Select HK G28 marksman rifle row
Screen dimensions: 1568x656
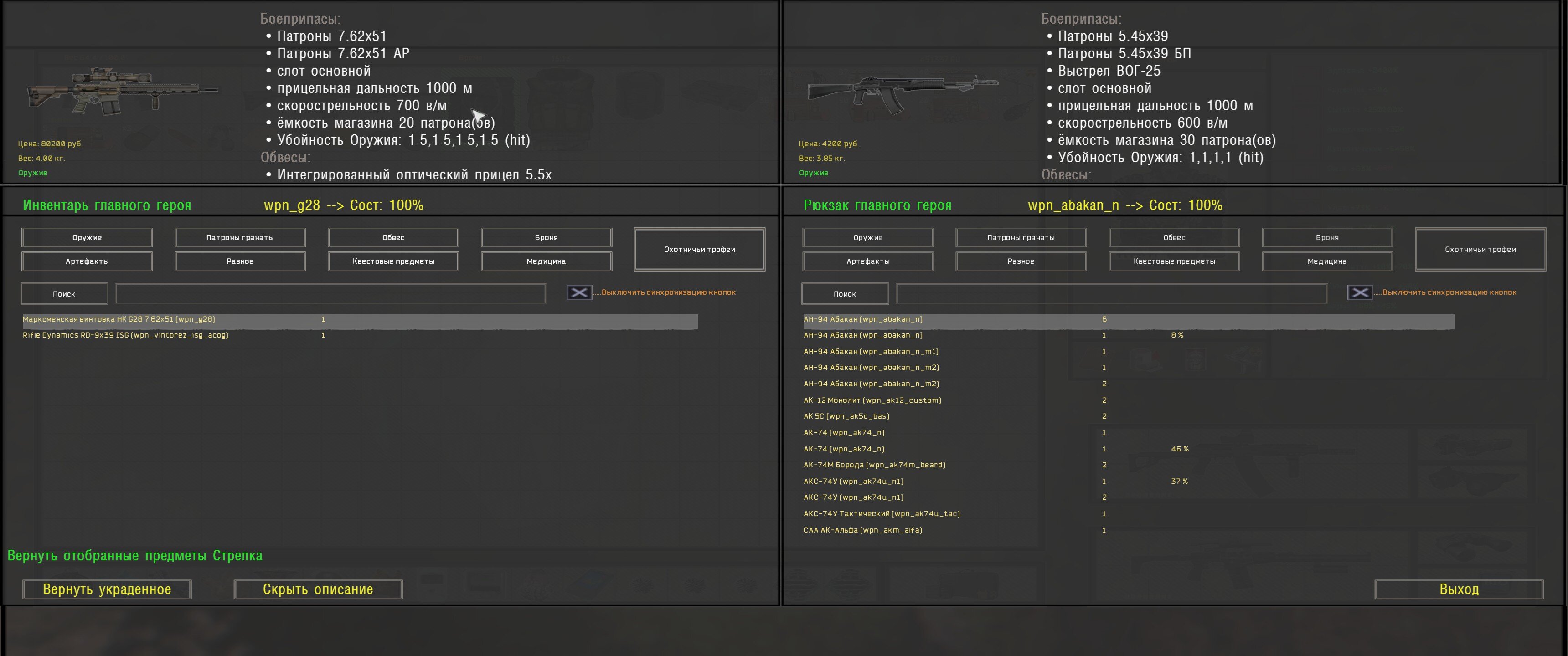point(119,319)
